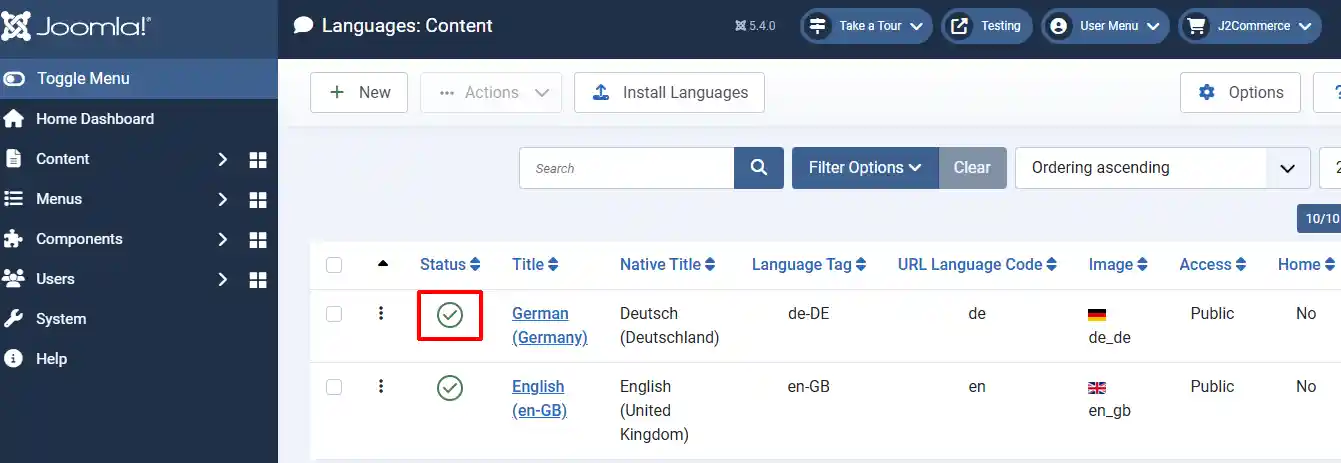The height and width of the screenshot is (463, 1341).
Task: Sort by Home column
Action: click(x=1307, y=265)
